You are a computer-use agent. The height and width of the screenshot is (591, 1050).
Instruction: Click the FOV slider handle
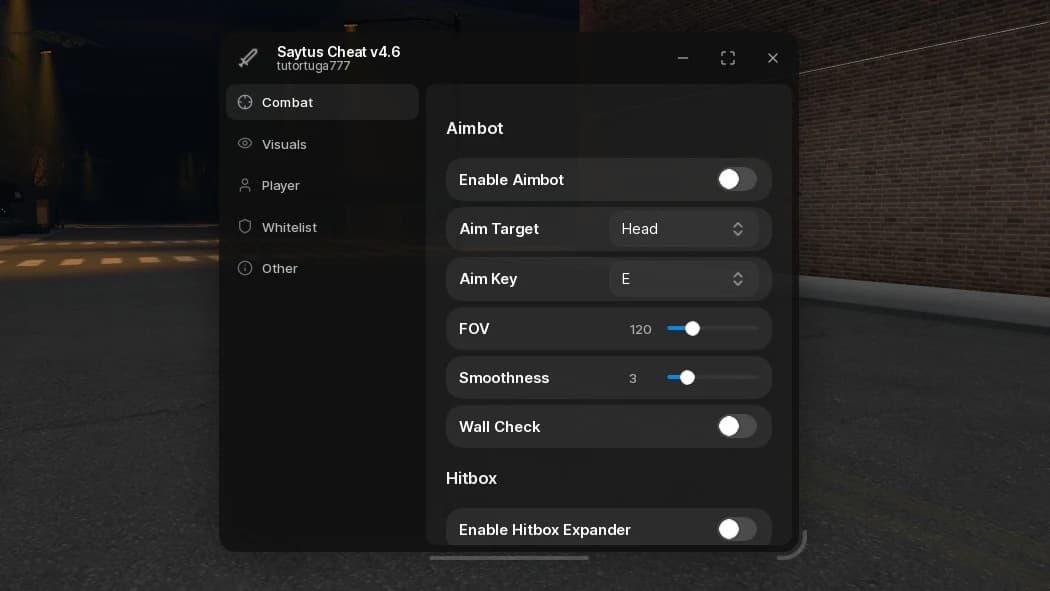click(x=692, y=329)
